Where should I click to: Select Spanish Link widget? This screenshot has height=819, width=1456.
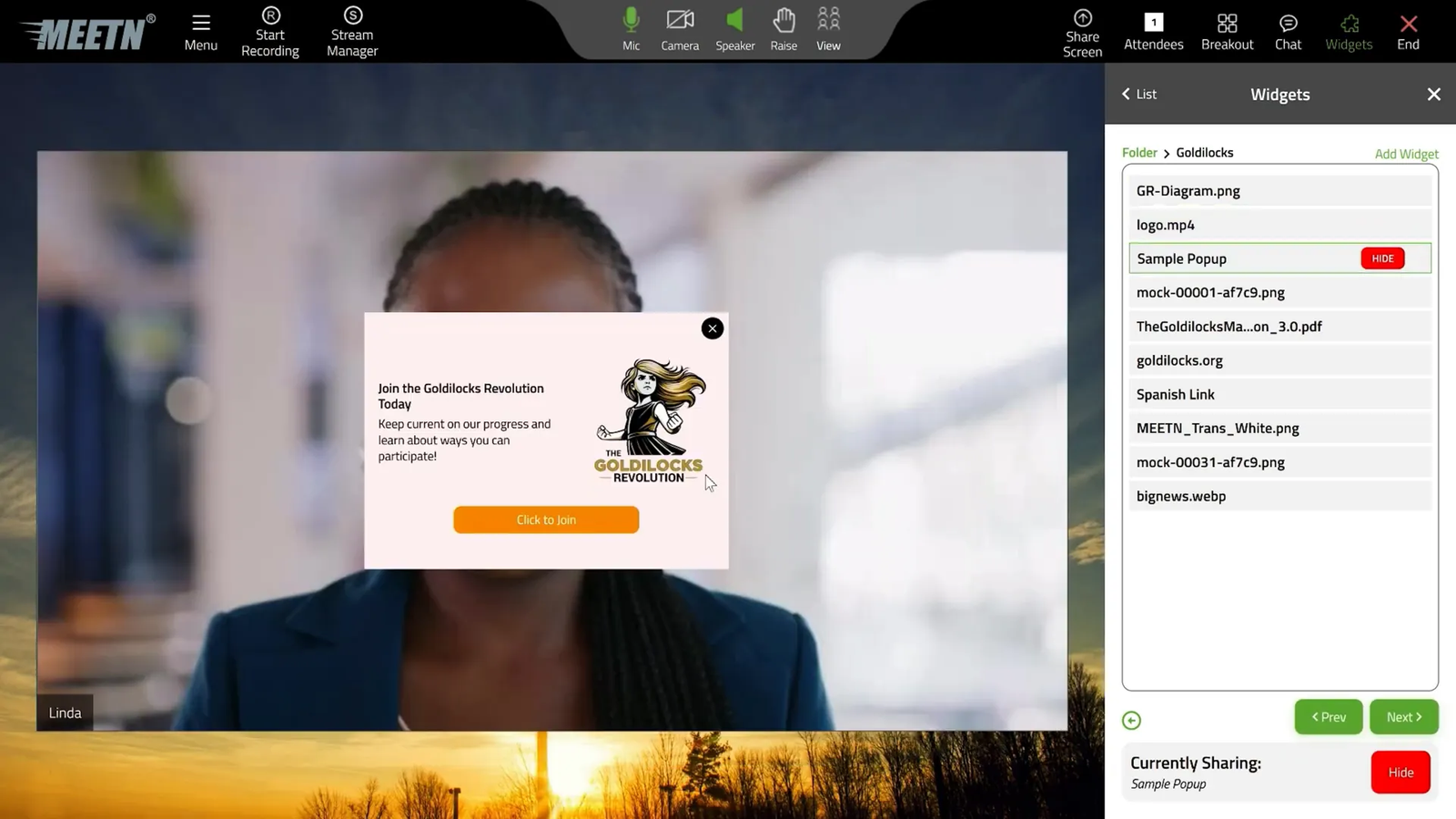[x=1279, y=394]
